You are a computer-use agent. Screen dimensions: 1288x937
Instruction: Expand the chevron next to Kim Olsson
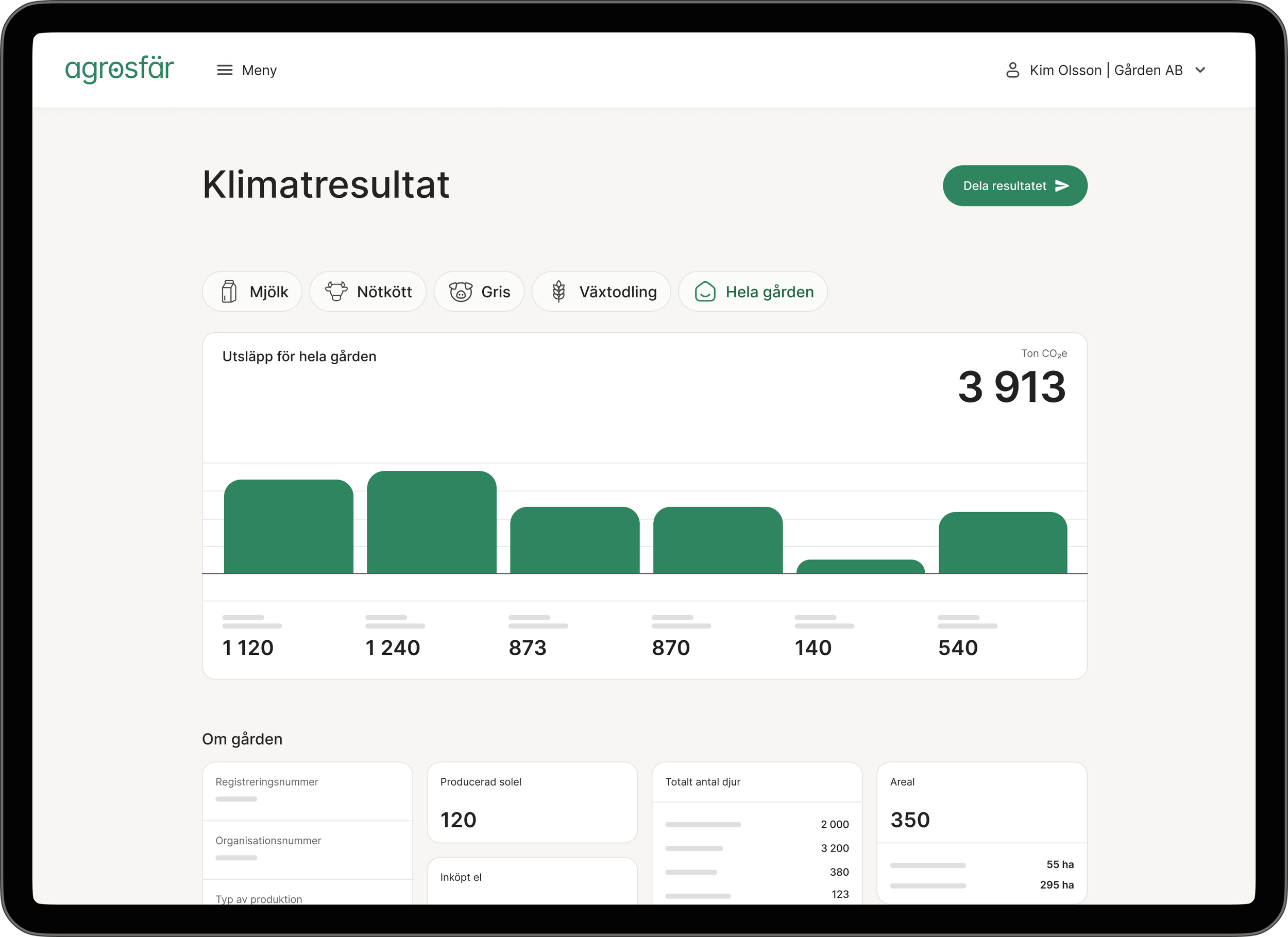click(1200, 70)
